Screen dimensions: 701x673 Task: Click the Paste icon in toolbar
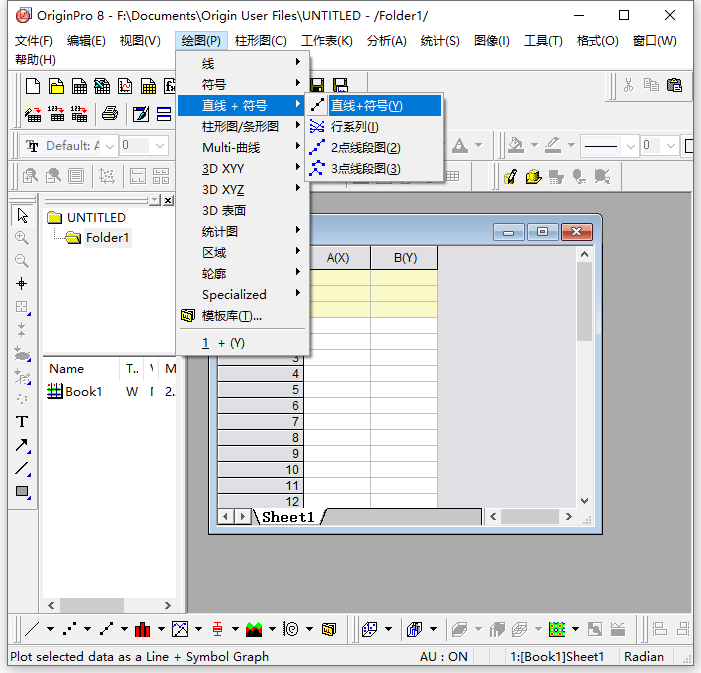point(674,85)
